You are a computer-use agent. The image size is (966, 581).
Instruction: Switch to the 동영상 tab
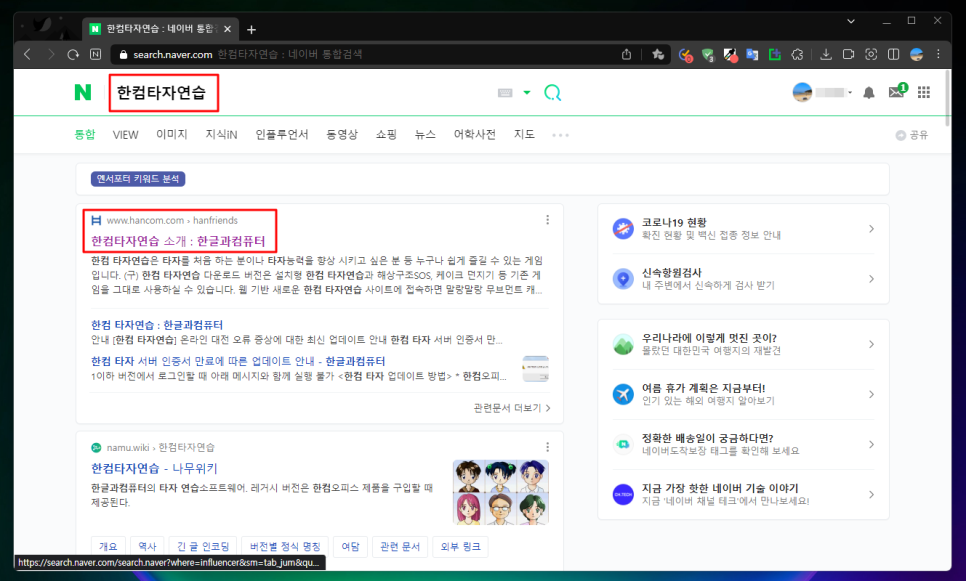pos(342,134)
